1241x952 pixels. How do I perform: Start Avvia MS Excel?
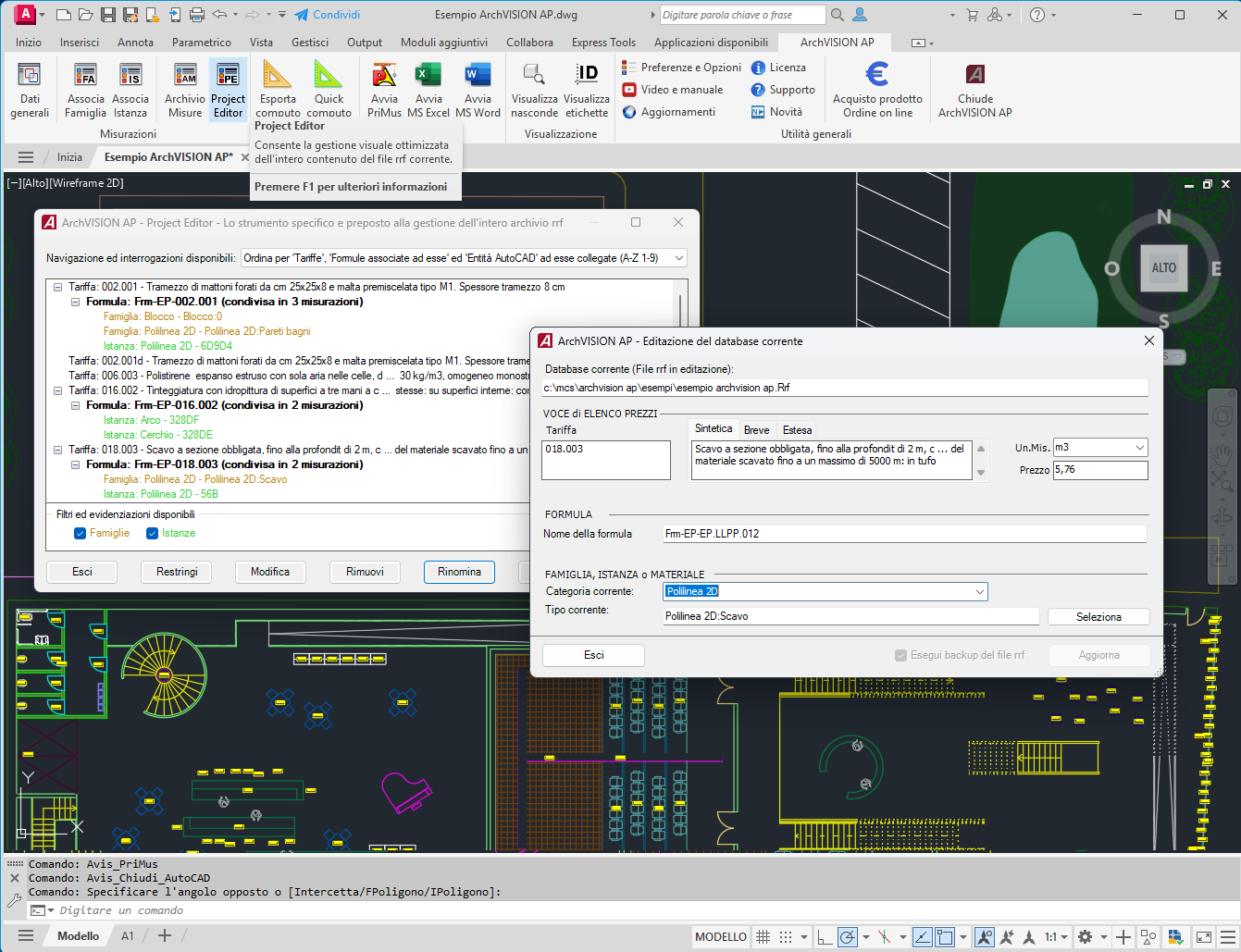428,90
